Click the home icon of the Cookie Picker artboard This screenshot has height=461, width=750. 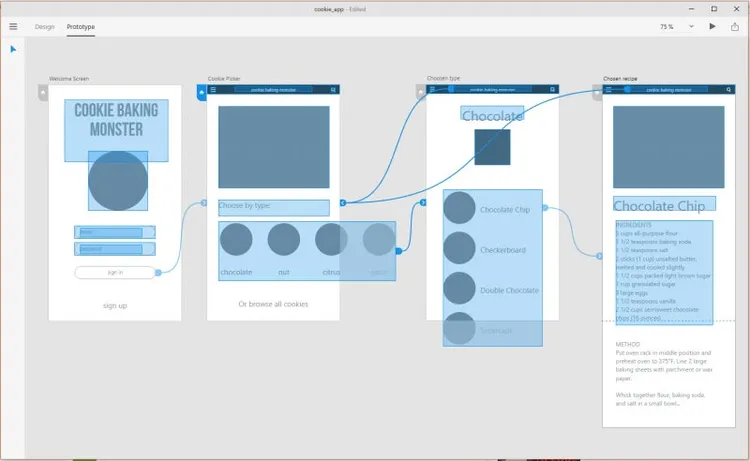tap(201, 92)
